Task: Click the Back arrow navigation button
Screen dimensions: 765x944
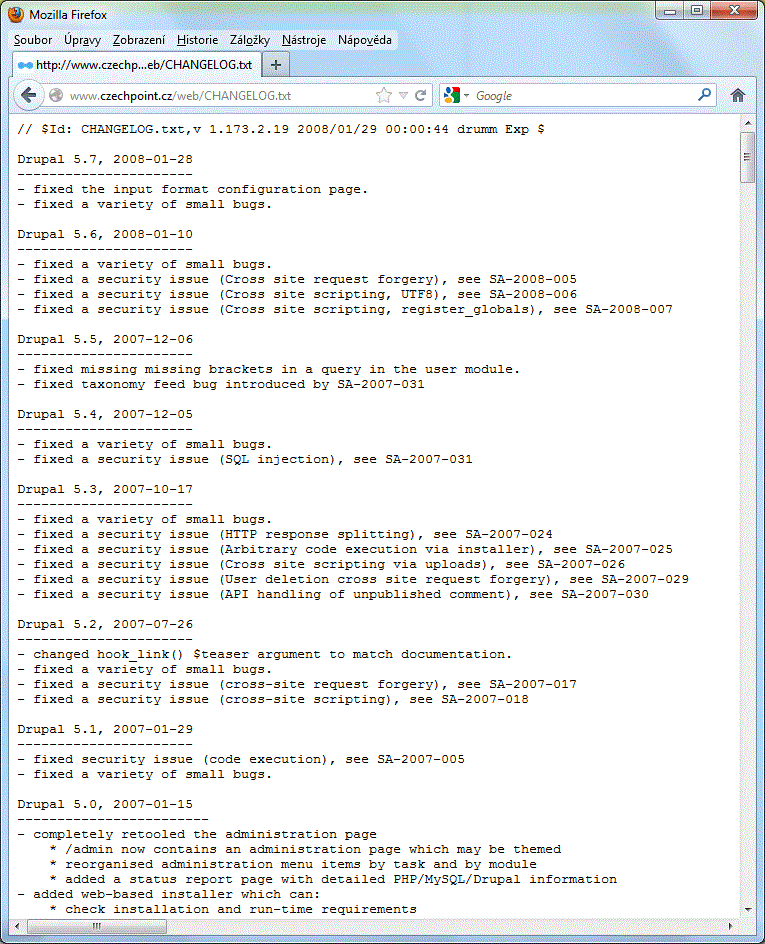Action: [28, 95]
